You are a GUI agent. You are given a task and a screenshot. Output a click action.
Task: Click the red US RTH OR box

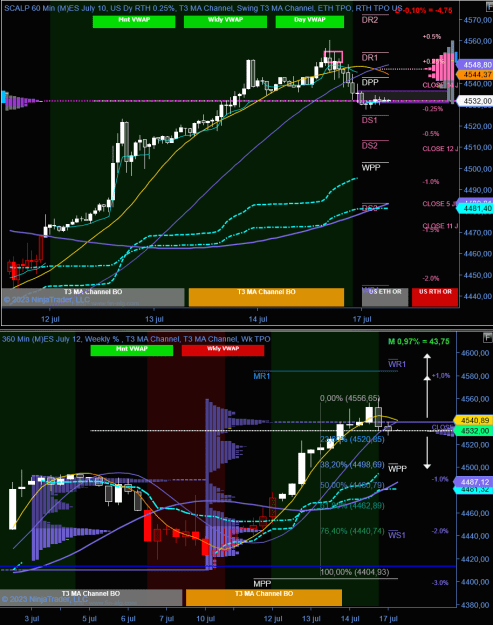coord(435,297)
